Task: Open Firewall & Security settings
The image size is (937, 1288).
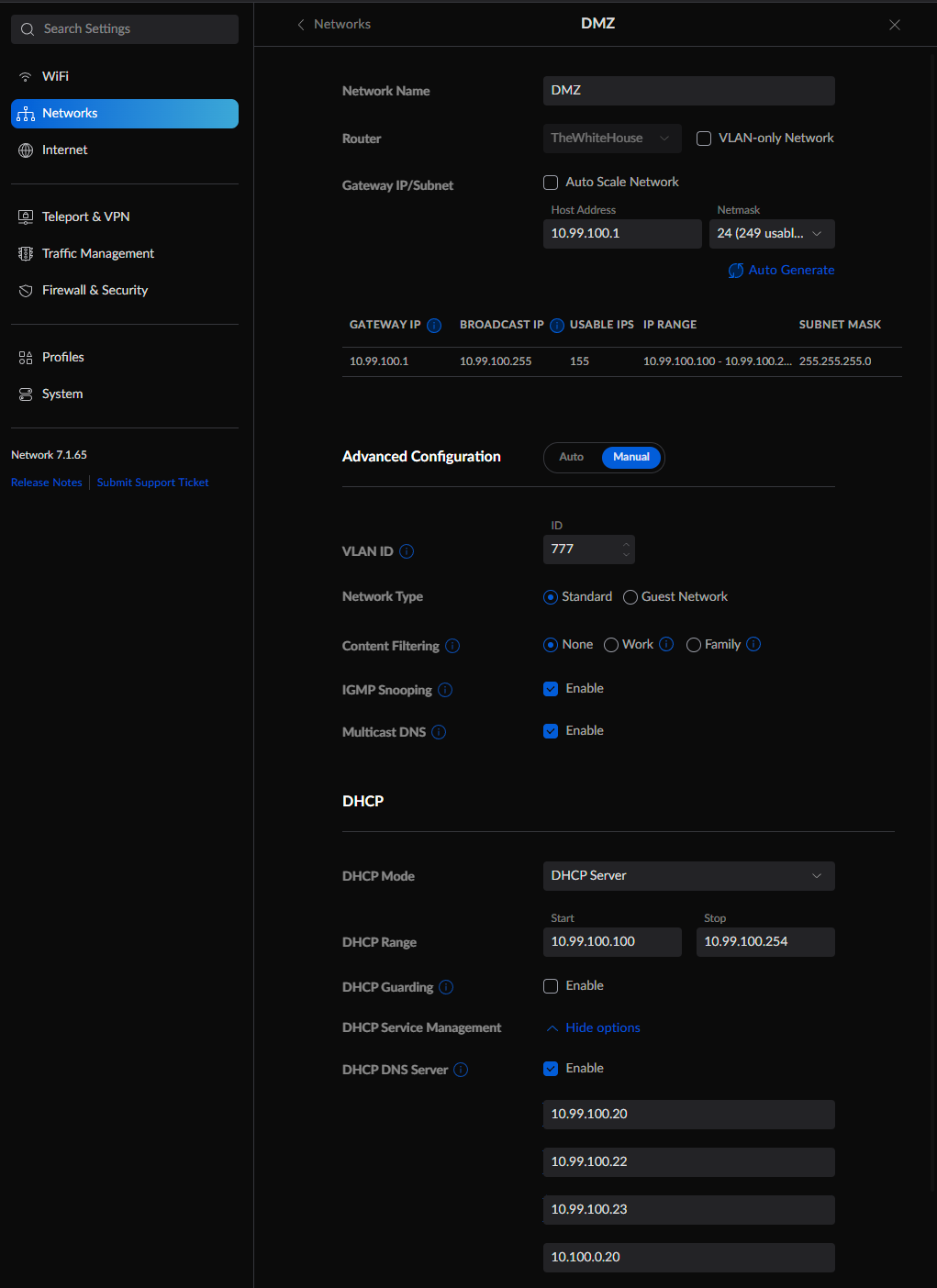Action: pyautogui.click(x=95, y=290)
